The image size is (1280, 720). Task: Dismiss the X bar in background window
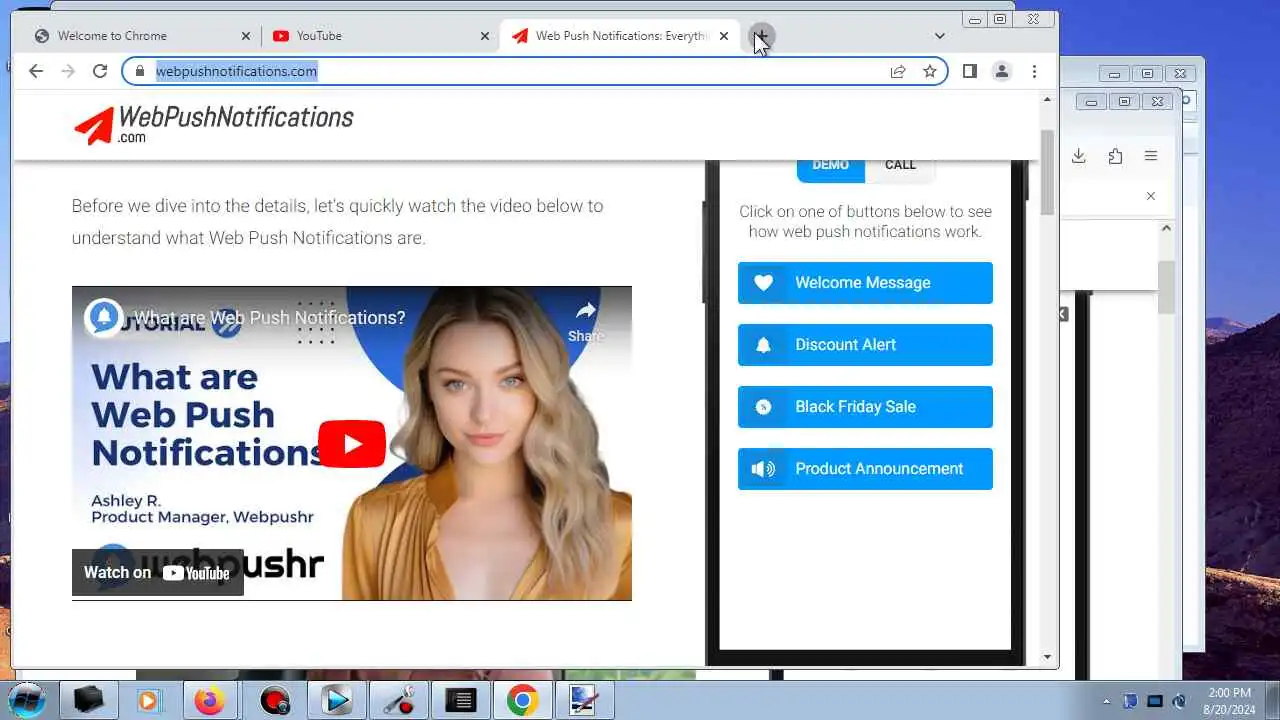pyautogui.click(x=1151, y=196)
